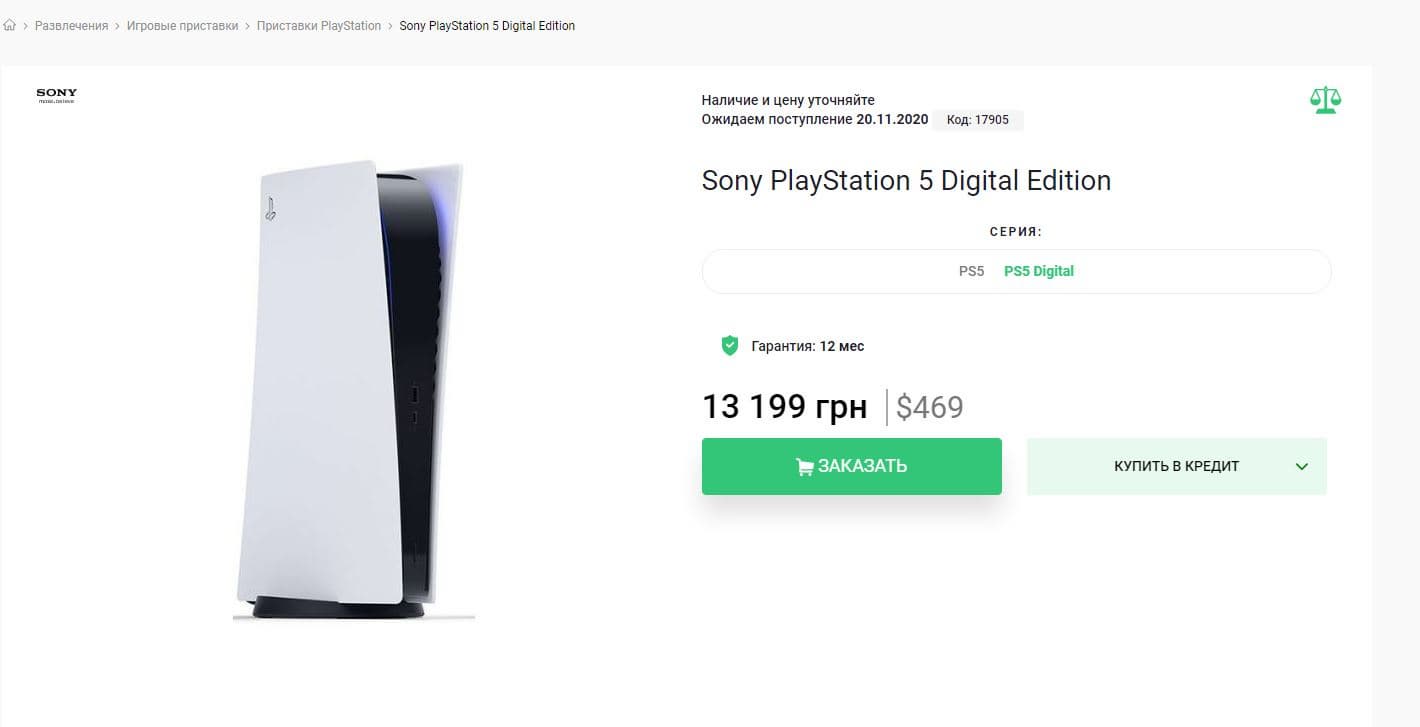Add product to comparison via scales icon
Image resolution: width=1420 pixels, height=727 pixels.
(1325, 100)
